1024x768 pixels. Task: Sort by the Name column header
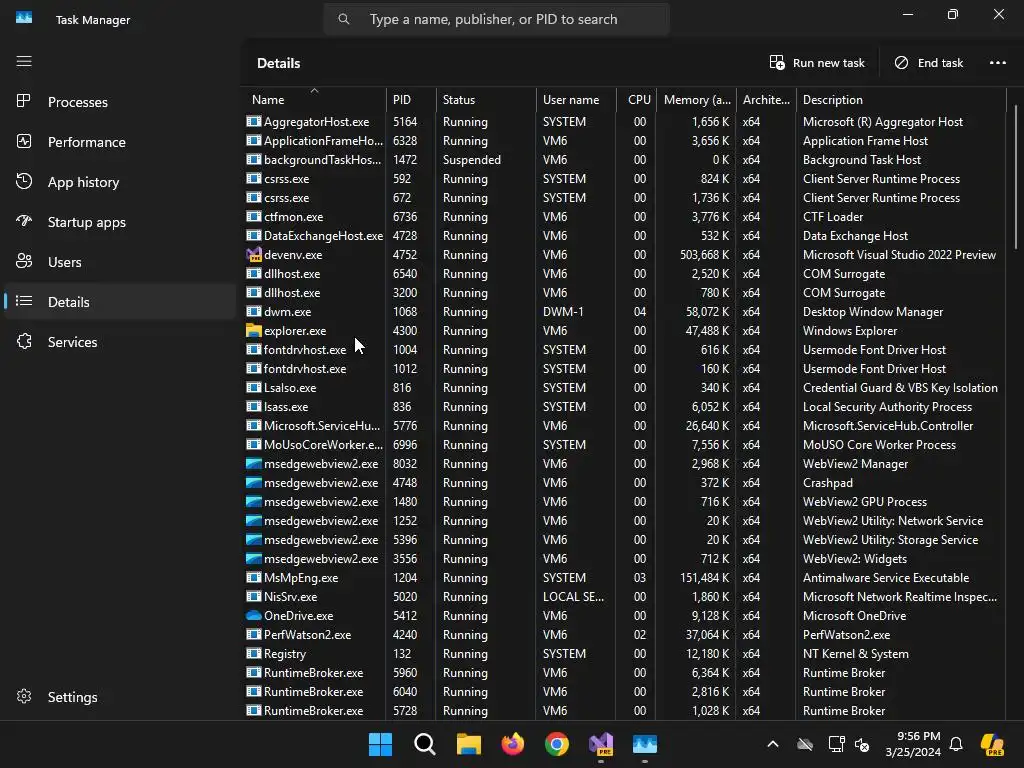click(314, 99)
